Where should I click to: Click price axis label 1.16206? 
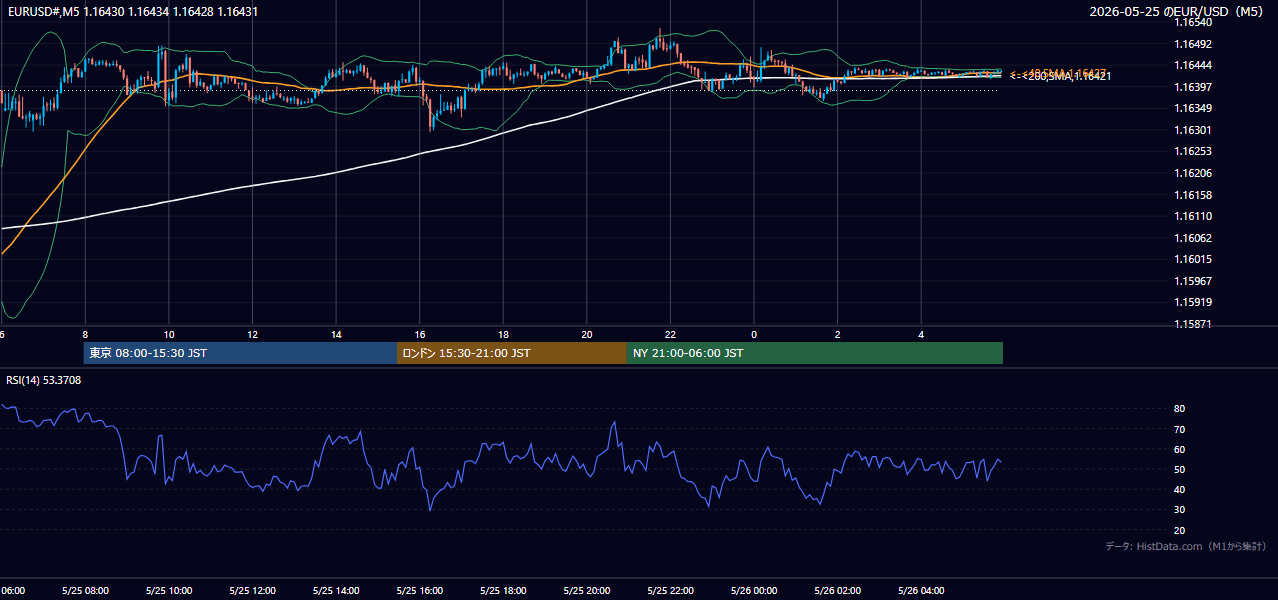click(1192, 173)
